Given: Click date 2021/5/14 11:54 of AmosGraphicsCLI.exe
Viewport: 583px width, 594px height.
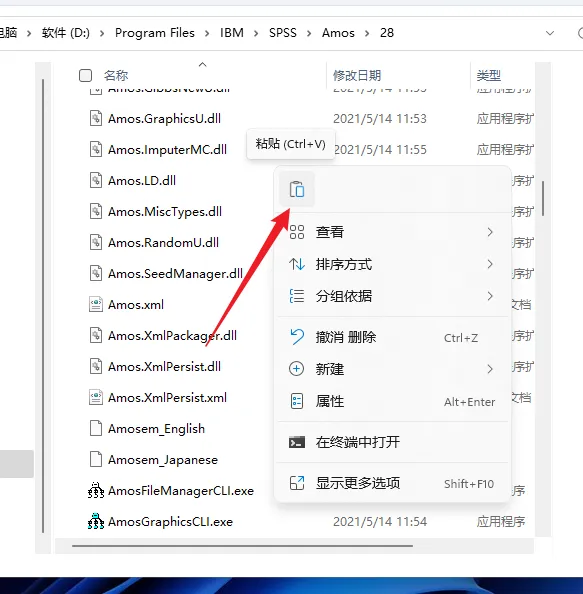Looking at the screenshot, I should pos(380,521).
